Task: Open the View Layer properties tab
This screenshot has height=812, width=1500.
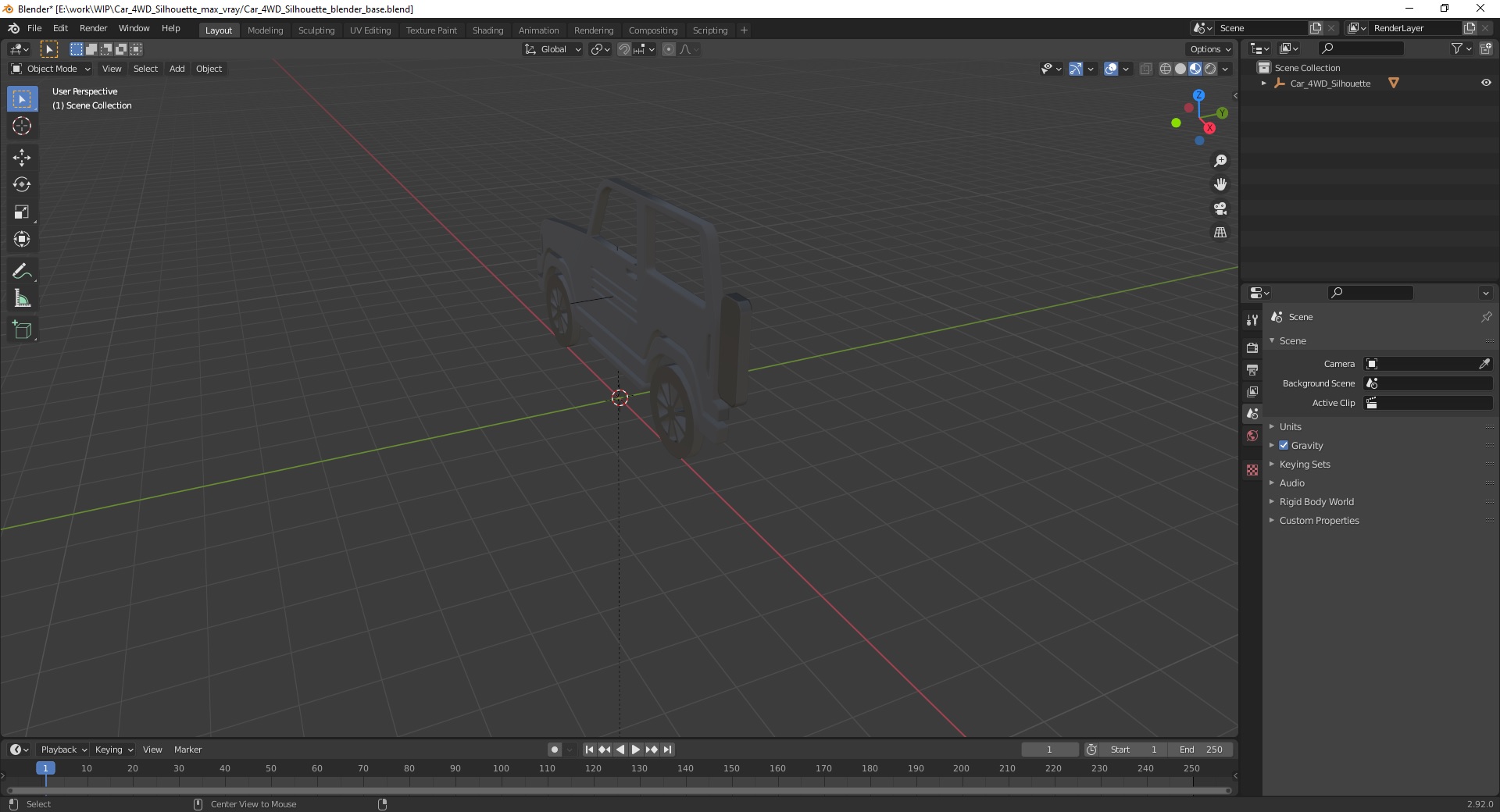Action: [x=1252, y=391]
